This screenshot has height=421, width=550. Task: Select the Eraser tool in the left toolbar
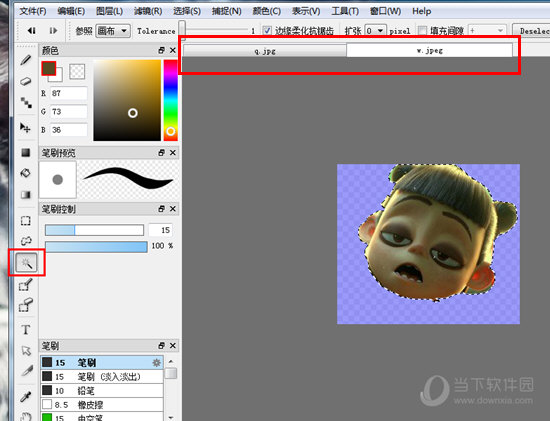(26, 81)
